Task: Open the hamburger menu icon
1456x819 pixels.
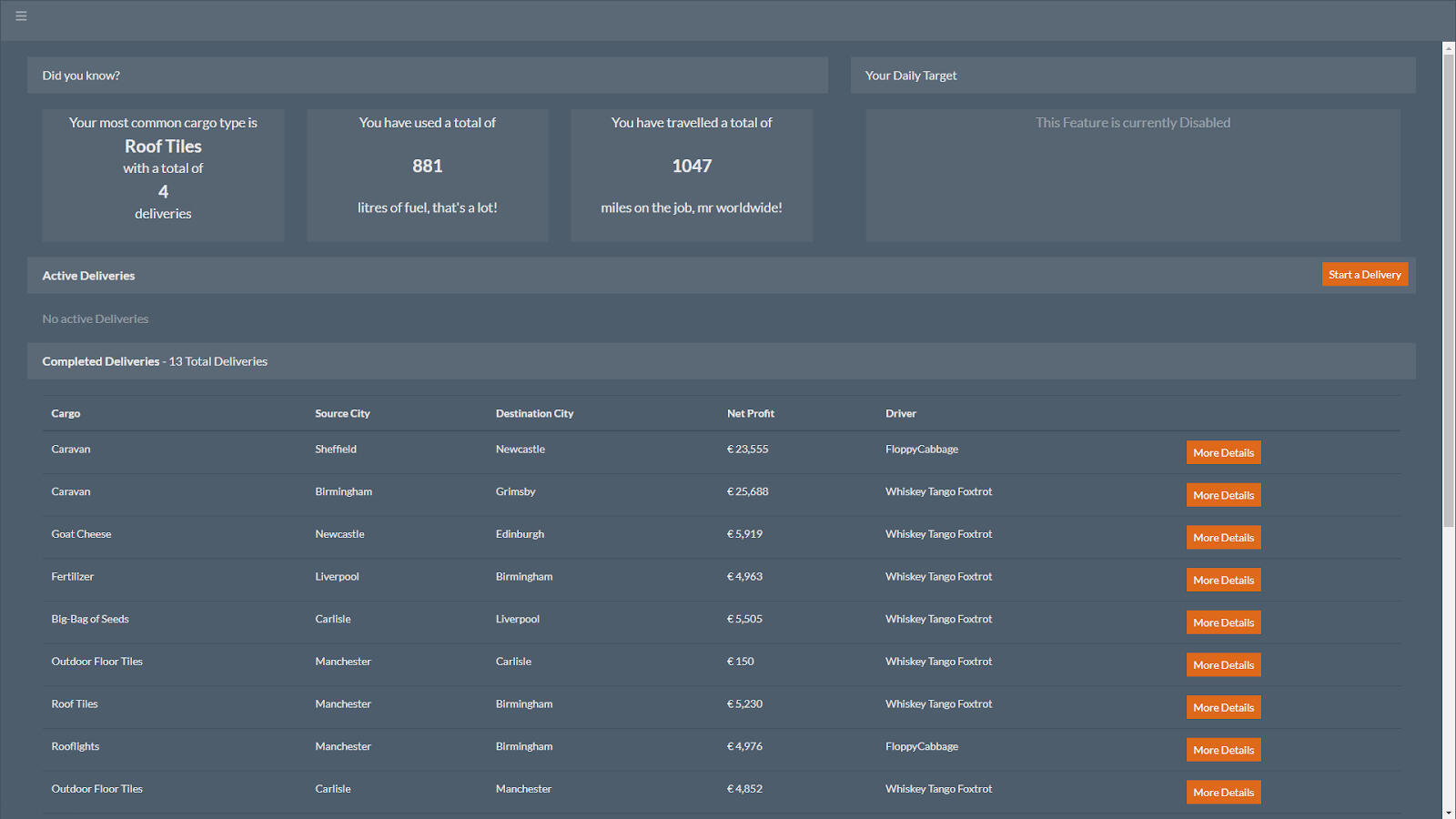Action: [x=21, y=16]
